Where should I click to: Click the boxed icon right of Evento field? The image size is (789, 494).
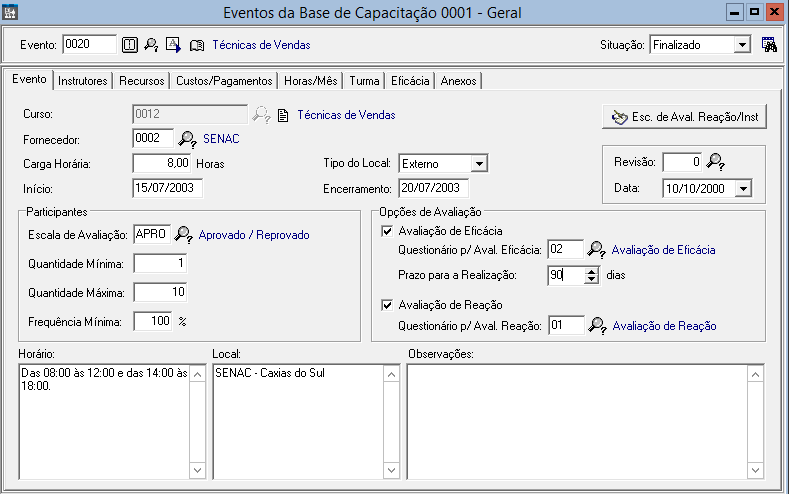pyautogui.click(x=129, y=45)
